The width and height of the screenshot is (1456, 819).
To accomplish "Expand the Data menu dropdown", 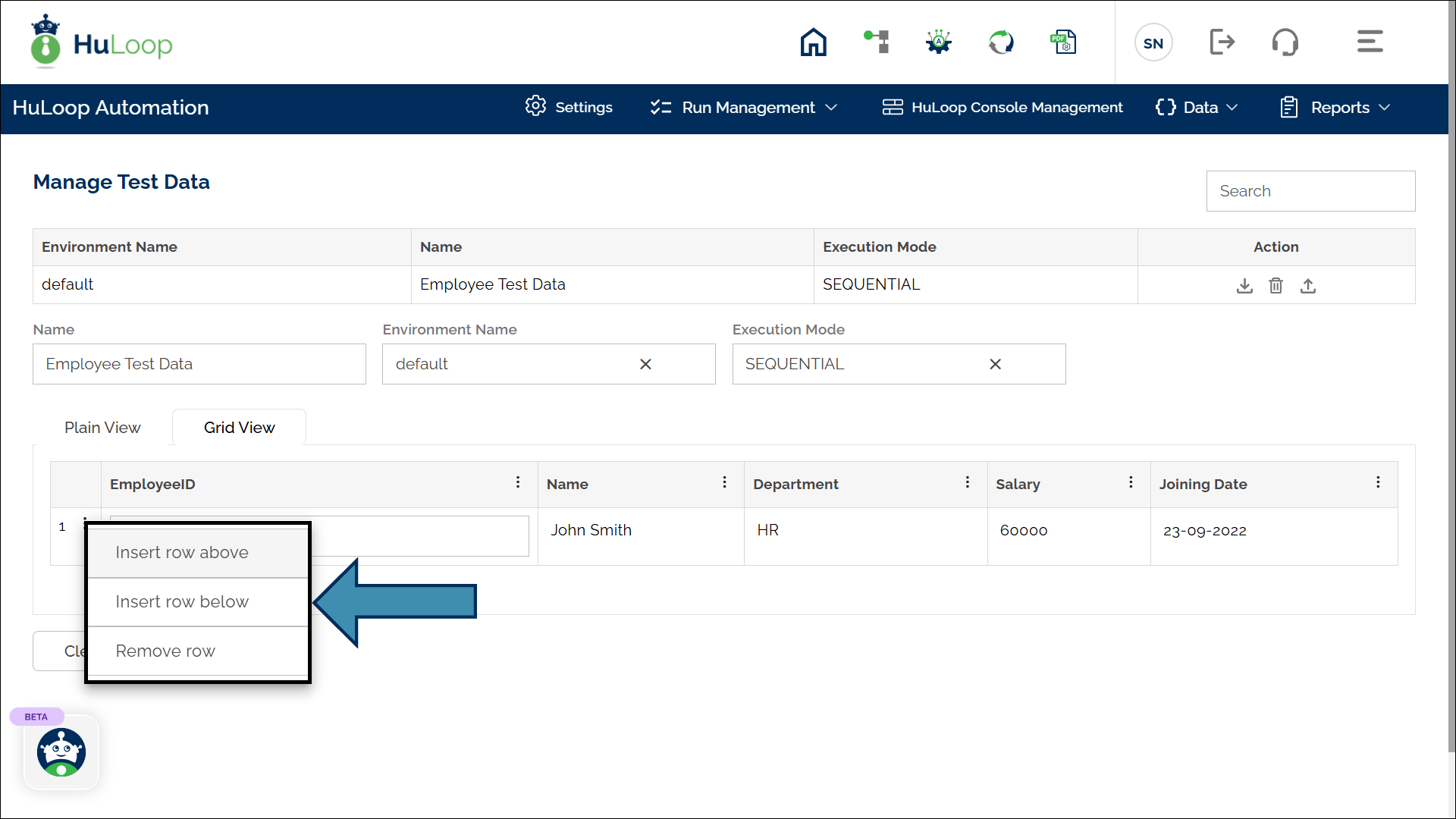I will click(x=1197, y=108).
